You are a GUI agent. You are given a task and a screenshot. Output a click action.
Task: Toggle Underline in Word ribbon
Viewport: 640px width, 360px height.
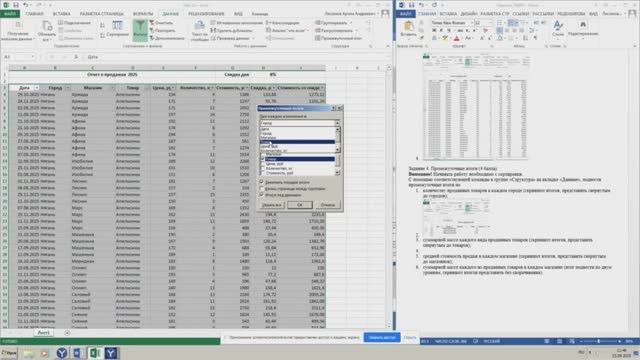coord(449,31)
